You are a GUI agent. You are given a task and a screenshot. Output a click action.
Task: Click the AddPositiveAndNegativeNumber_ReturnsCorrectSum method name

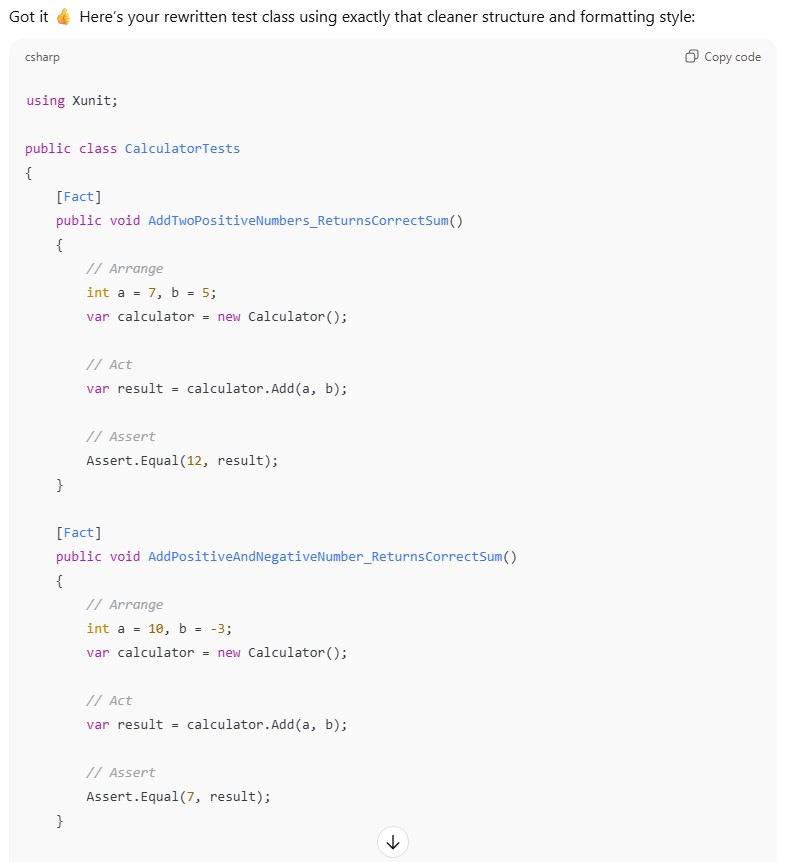coord(328,556)
